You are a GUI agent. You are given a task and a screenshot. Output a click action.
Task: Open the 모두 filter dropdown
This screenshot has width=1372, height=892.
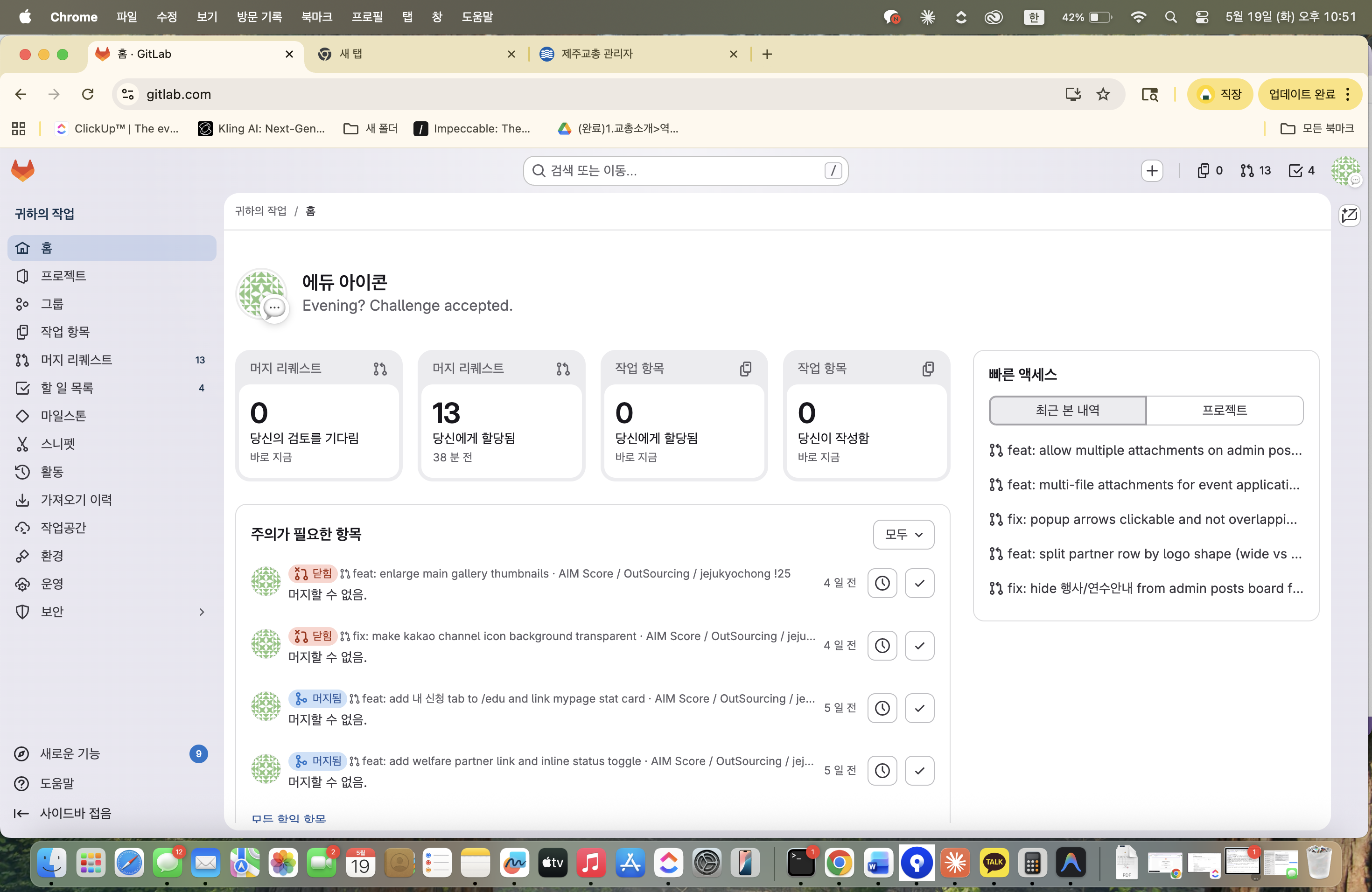pos(903,534)
